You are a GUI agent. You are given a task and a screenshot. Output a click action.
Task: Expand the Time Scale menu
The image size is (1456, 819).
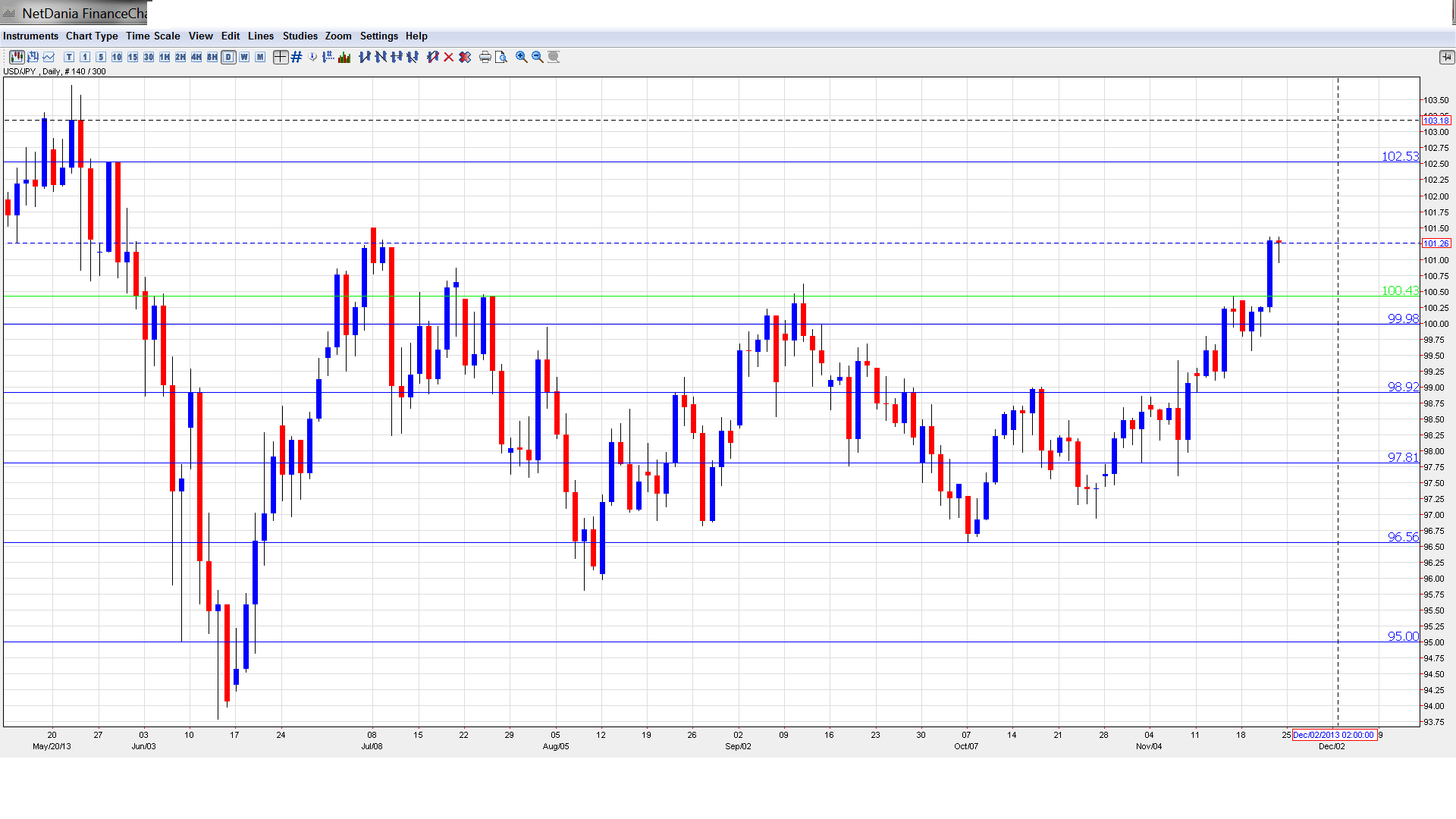point(152,36)
